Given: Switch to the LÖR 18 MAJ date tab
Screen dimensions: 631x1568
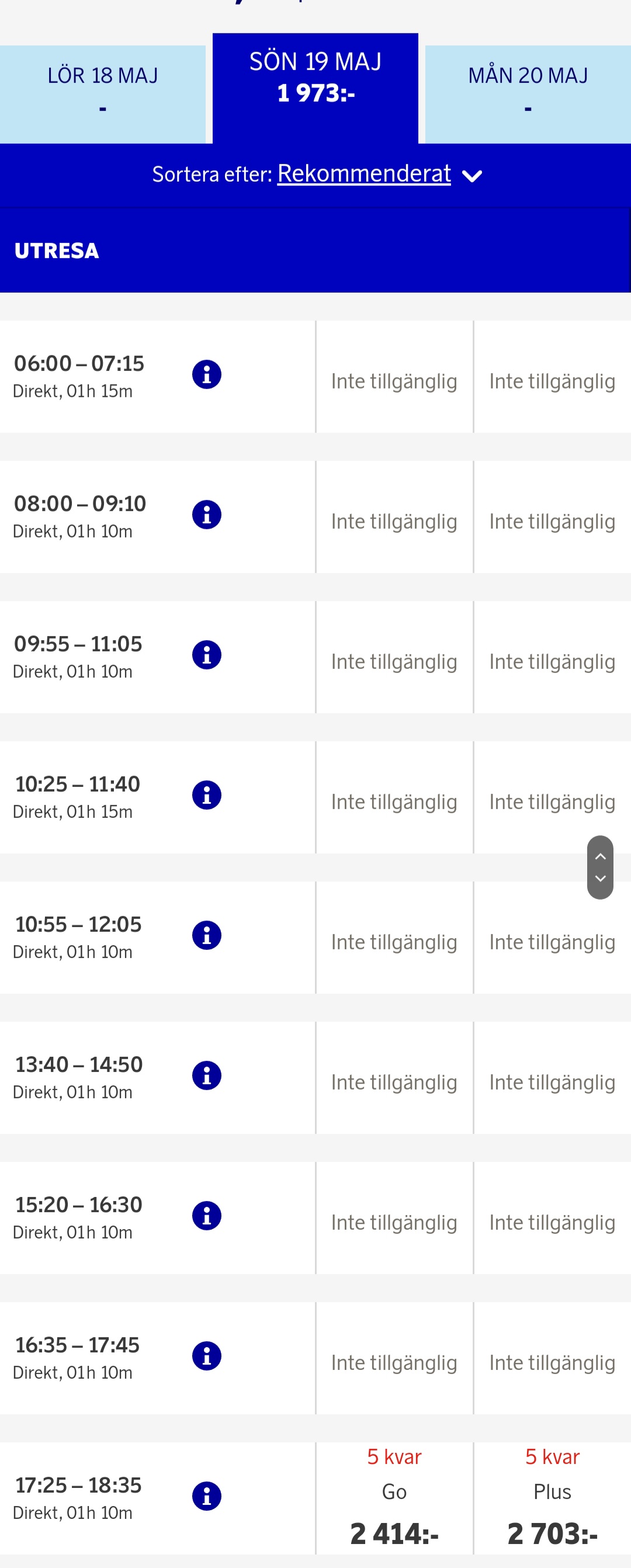Looking at the screenshot, I should click(x=102, y=92).
